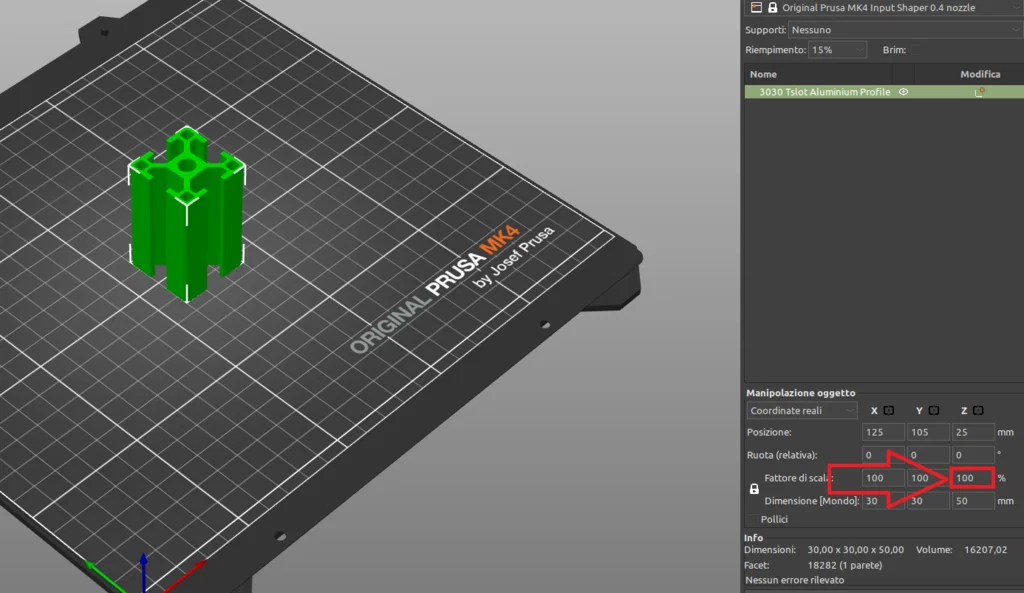
Task: Expand the Coordinate reali dropdown
Action: click(802, 410)
